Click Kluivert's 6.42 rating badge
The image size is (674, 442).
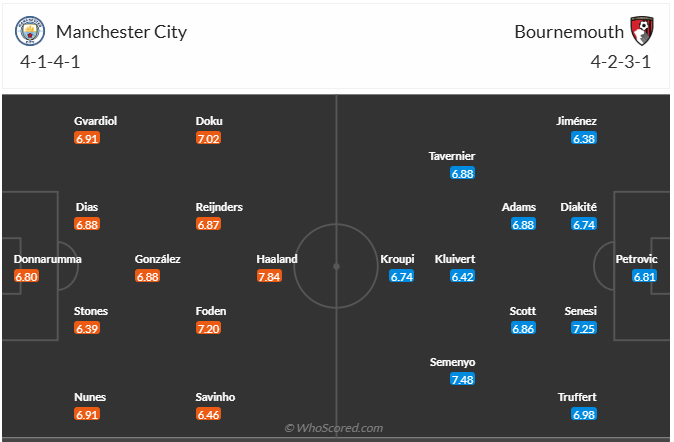462,276
